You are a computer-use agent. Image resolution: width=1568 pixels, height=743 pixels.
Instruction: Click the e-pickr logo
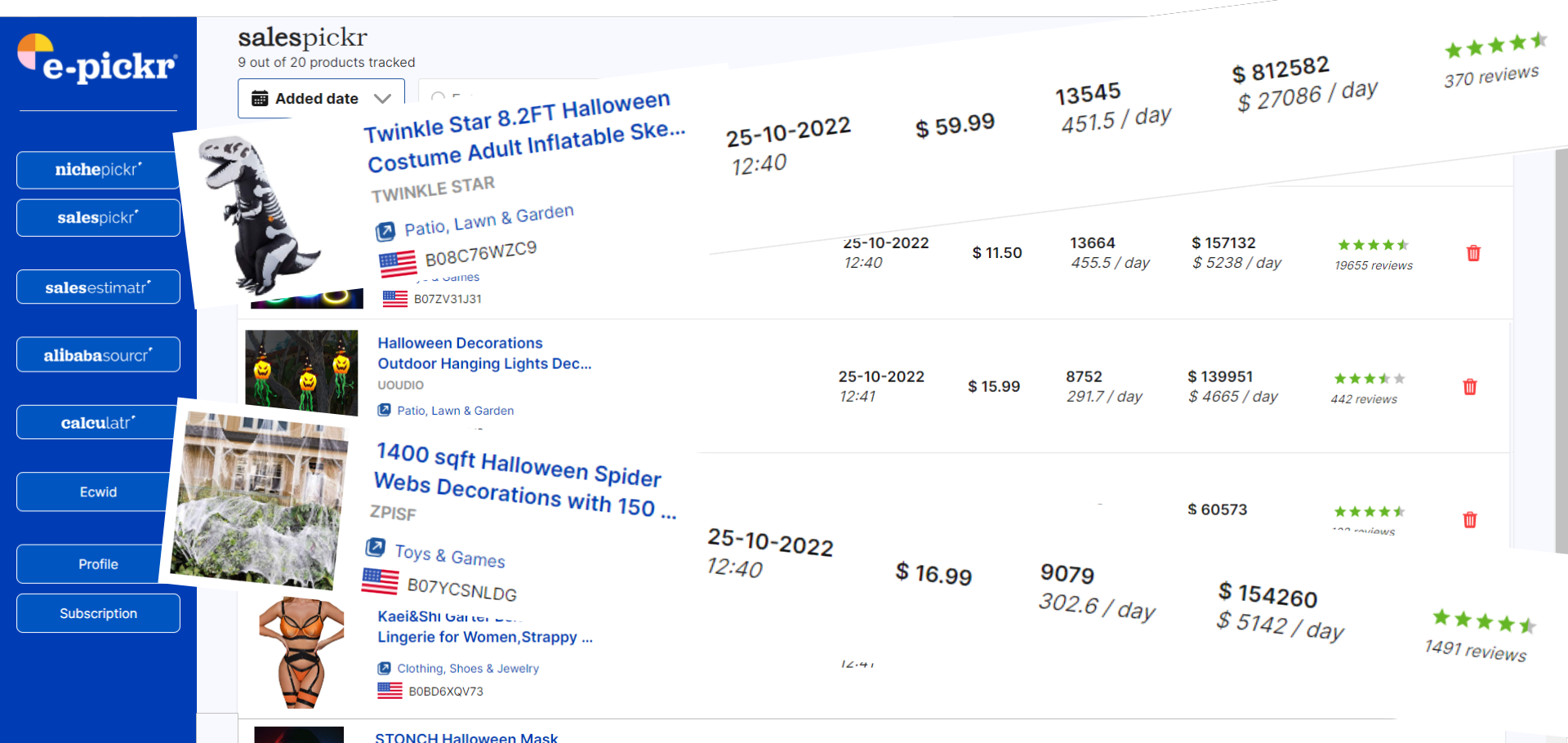click(x=96, y=59)
